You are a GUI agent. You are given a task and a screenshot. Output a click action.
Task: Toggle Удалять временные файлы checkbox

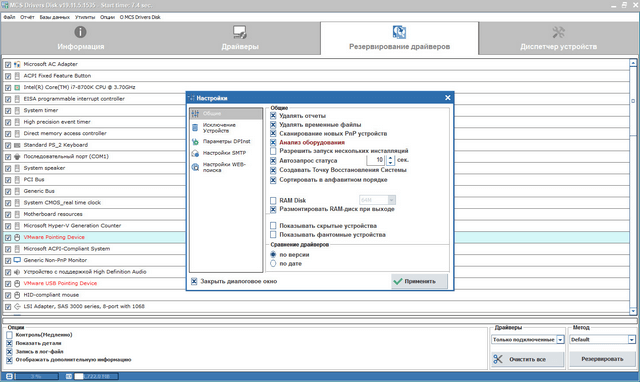coord(273,124)
